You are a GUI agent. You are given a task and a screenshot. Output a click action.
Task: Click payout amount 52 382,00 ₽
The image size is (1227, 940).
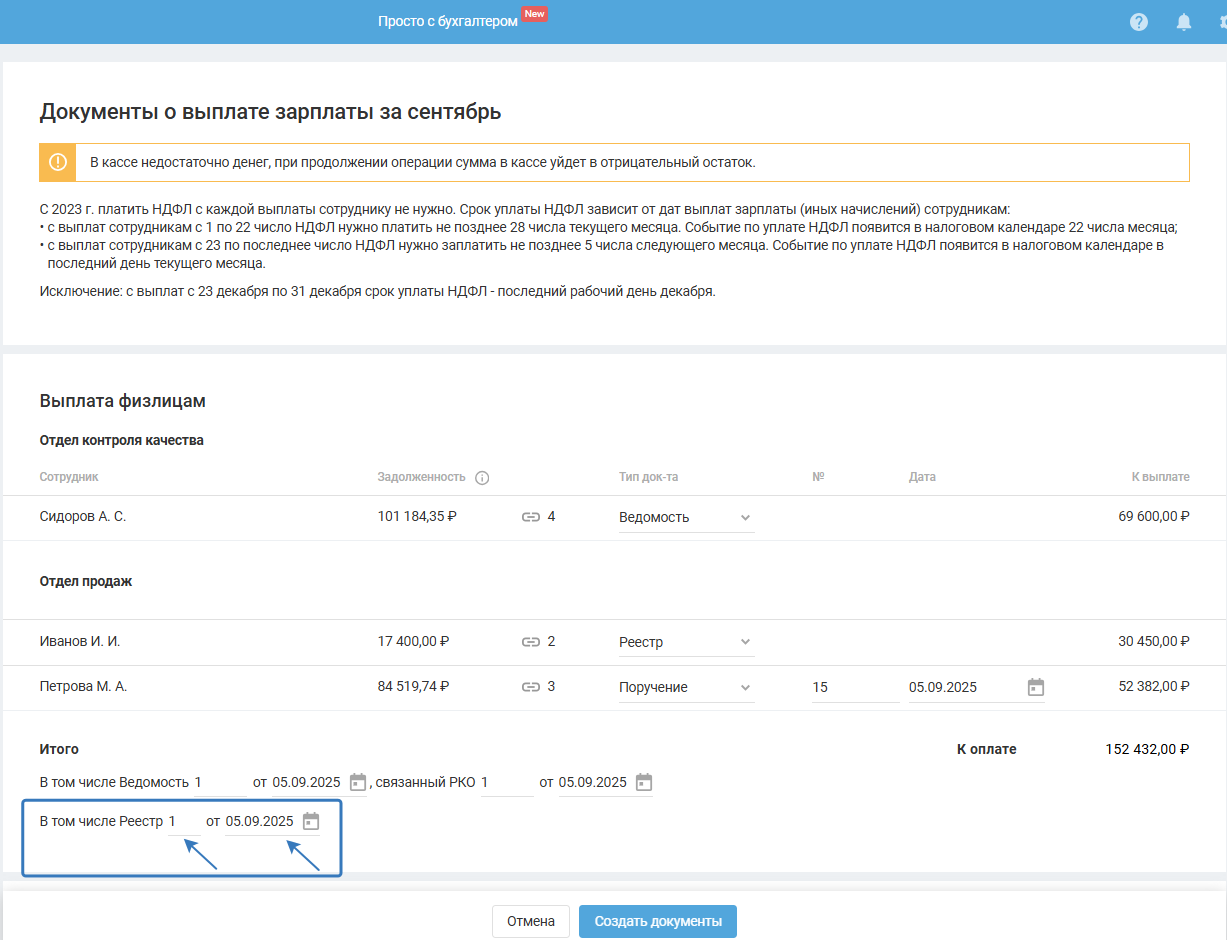1154,687
